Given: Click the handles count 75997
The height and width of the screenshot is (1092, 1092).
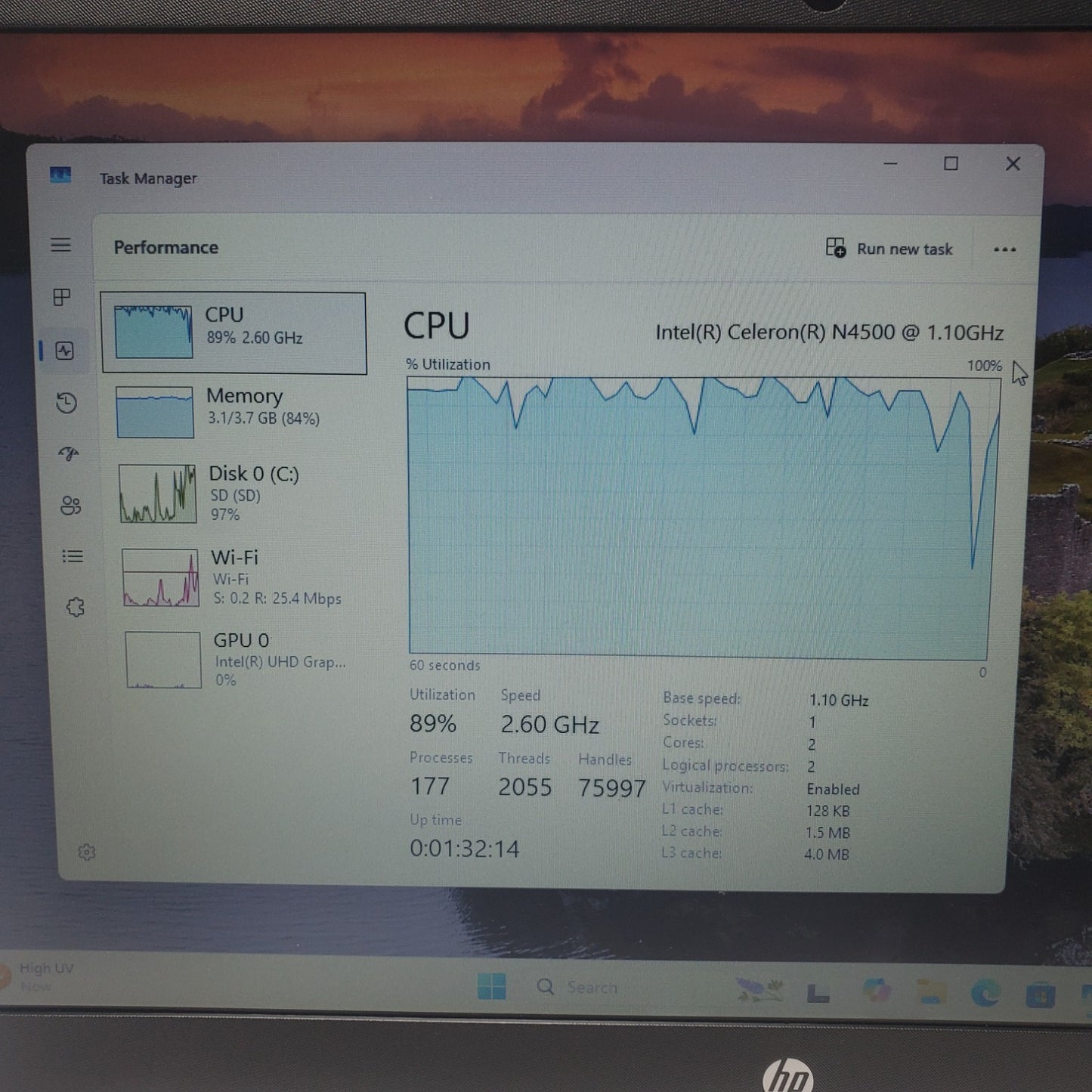Looking at the screenshot, I should click(611, 788).
